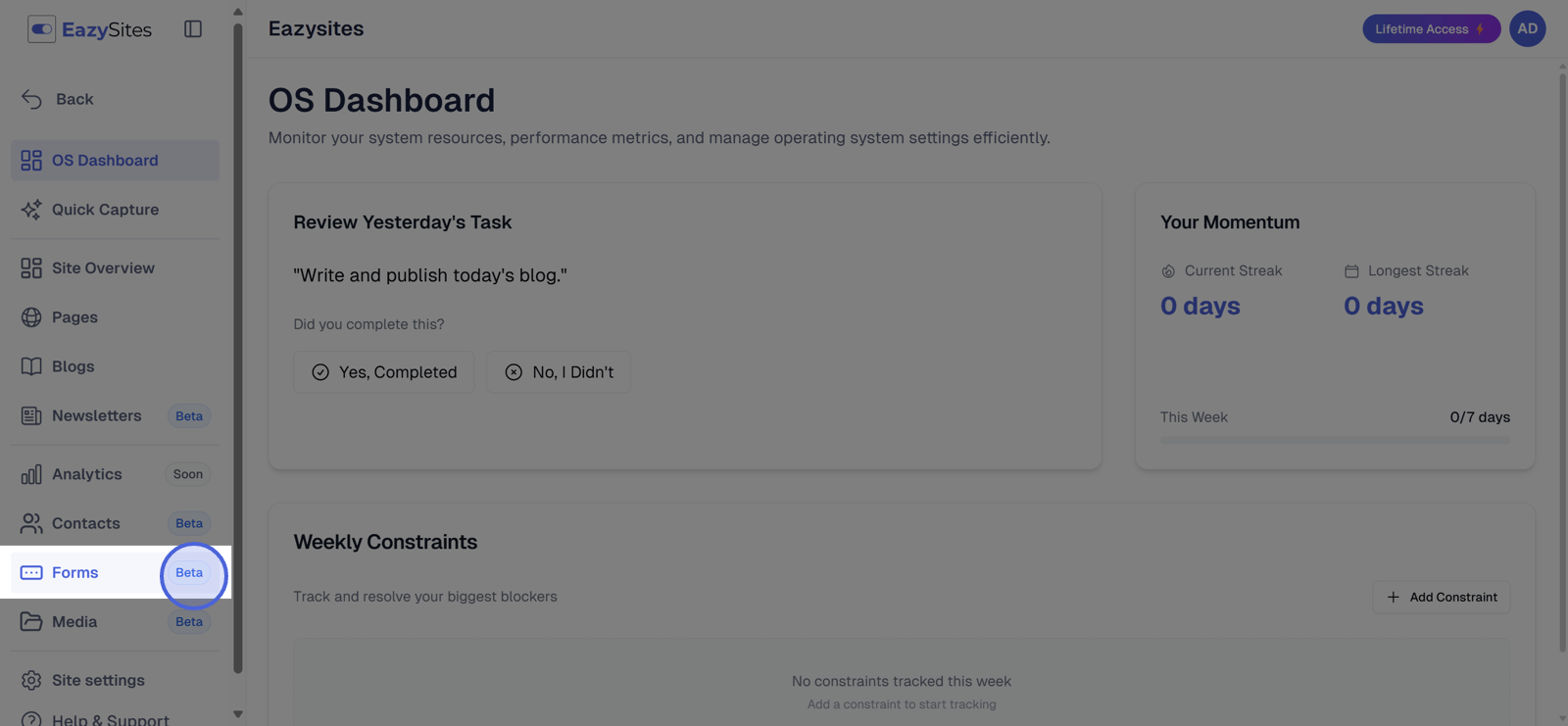Screen dimensions: 1568x726
Task: Open Analytics via the bar chart icon
Action: 31,474
